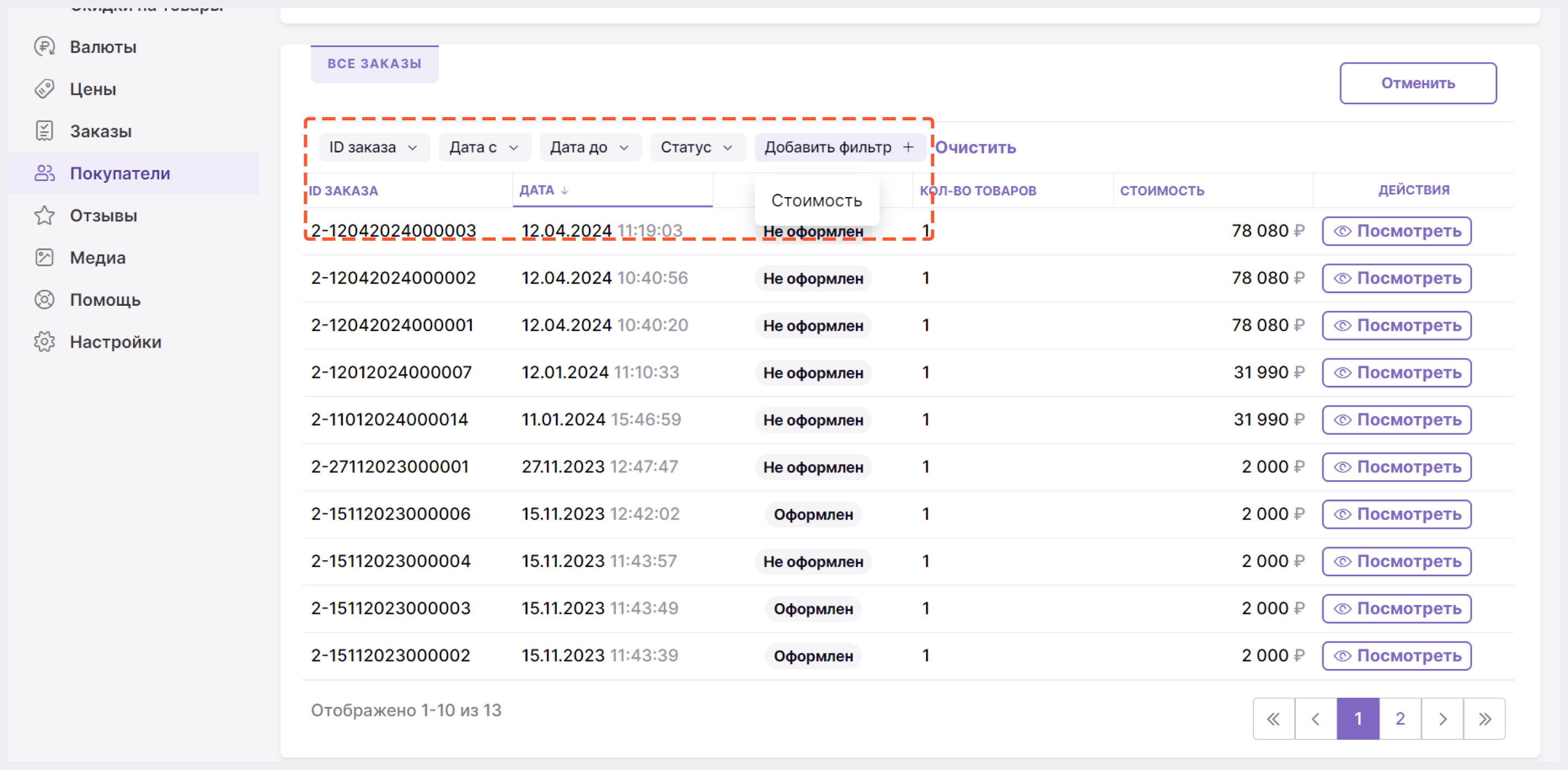Click Отображено 1-10 из 13 text
The image size is (1568, 770).
(x=406, y=710)
